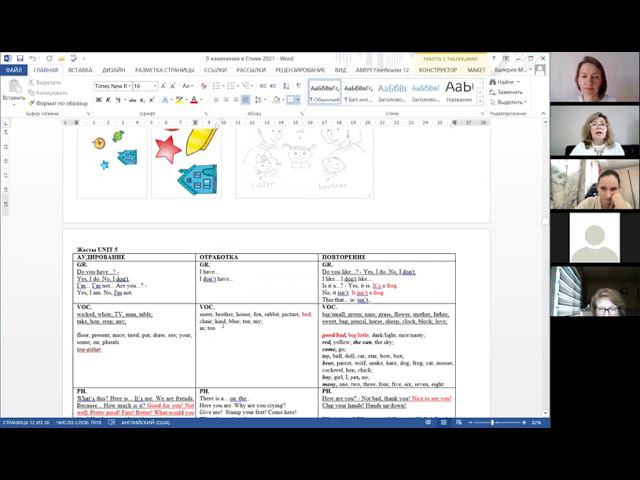Apply strikethrough formatting
This screenshot has width=640, height=480.
(x=132, y=100)
